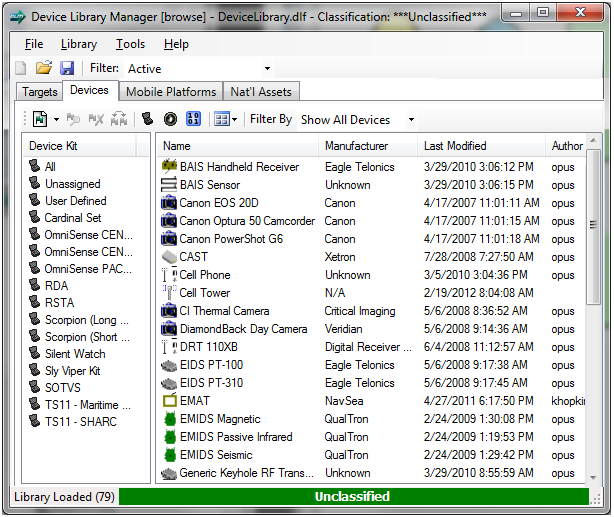Click the DiamondBack Day Camera icon

click(169, 329)
